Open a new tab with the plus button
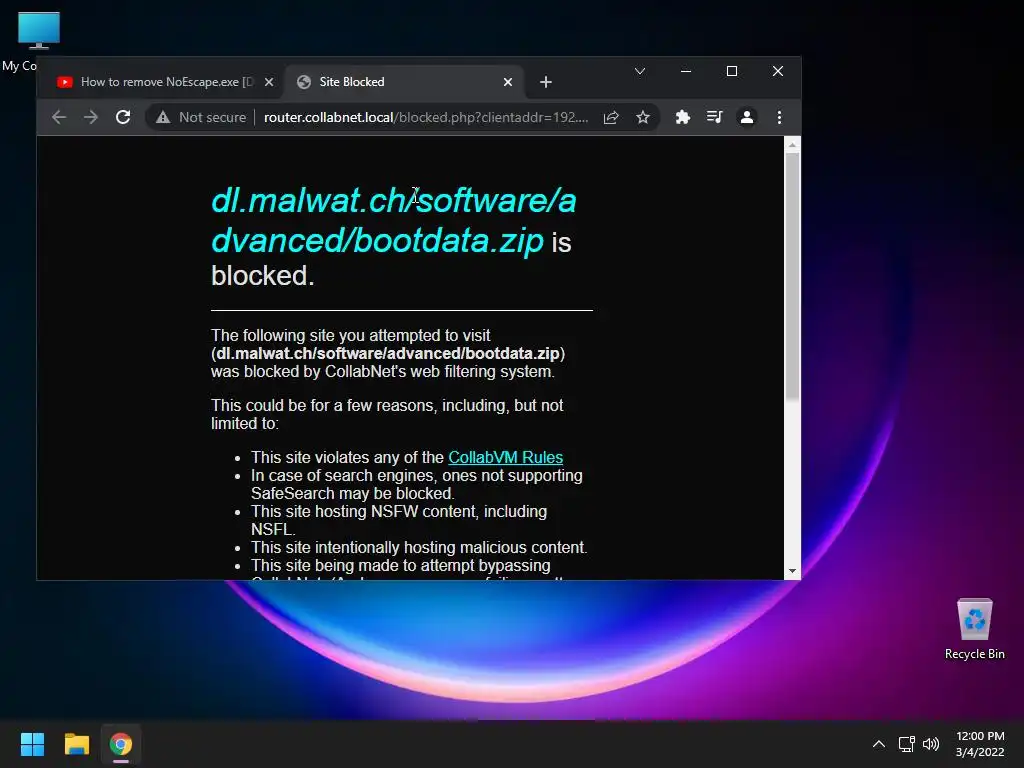 [x=546, y=82]
